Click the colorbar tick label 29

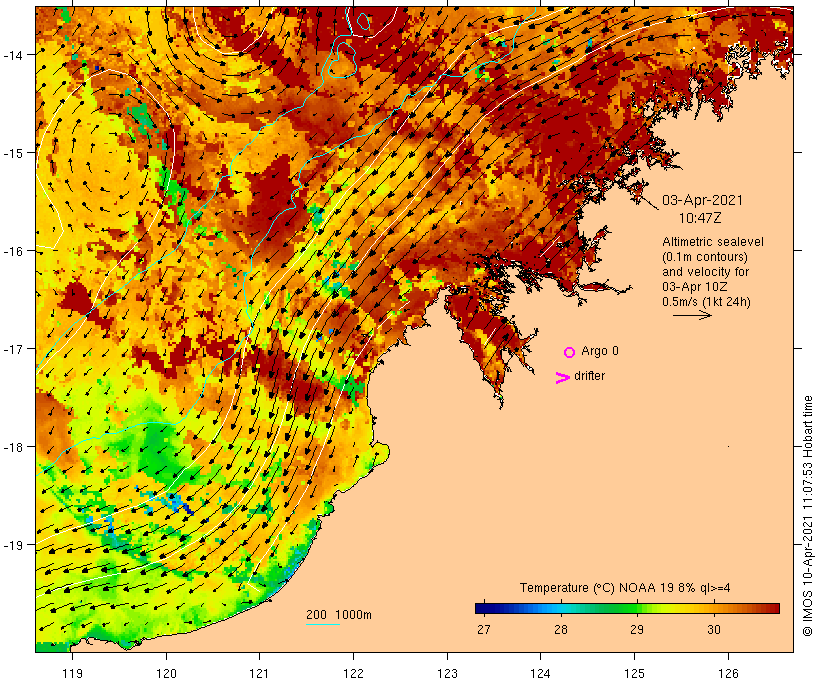pos(637,630)
